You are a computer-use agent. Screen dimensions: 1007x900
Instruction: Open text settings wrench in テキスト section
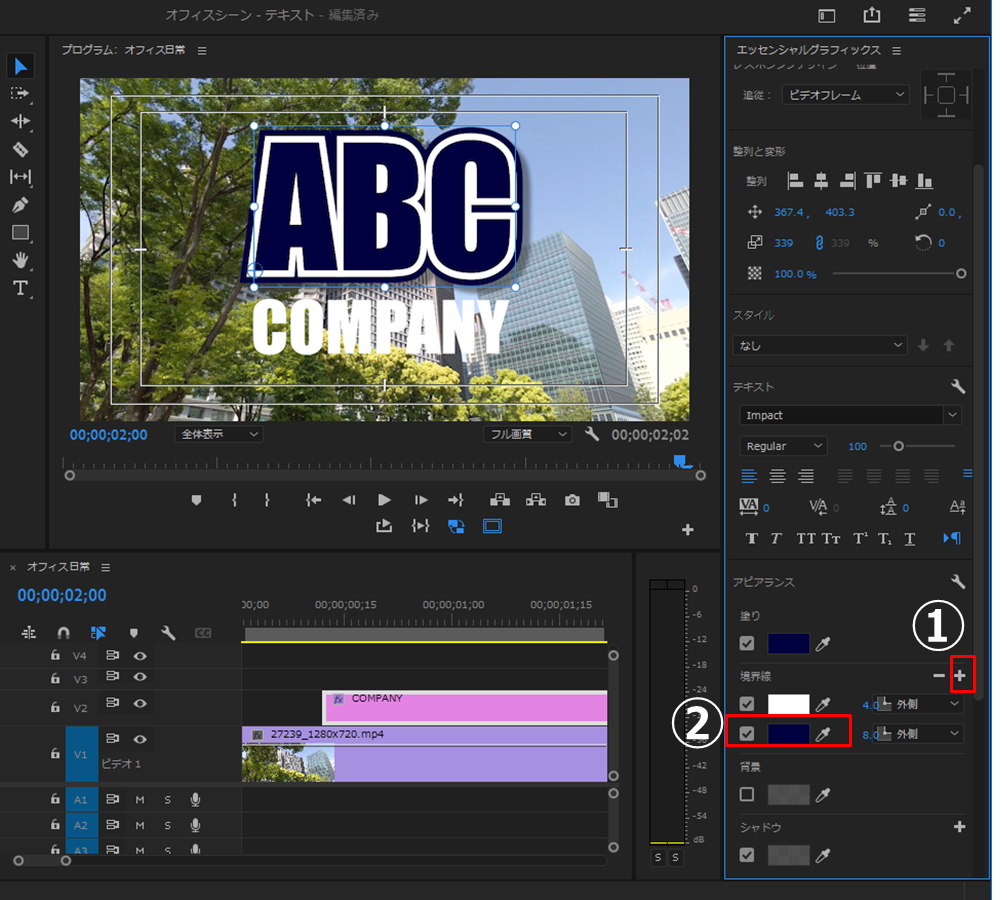957,387
